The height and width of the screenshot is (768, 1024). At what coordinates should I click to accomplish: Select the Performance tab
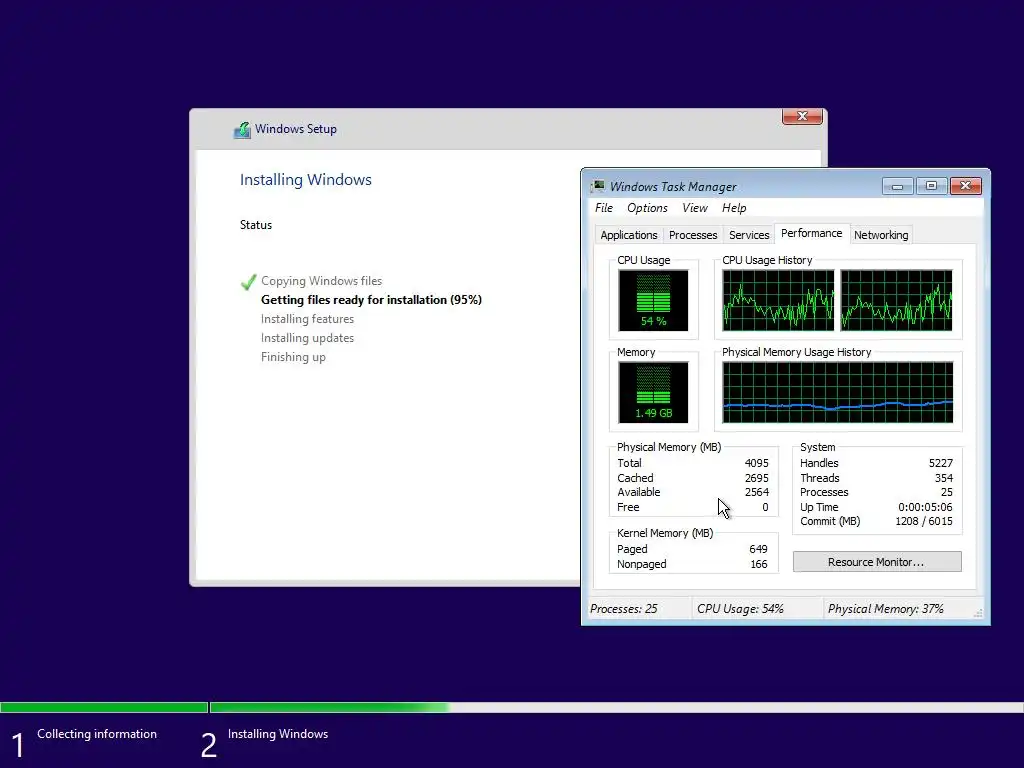tap(812, 233)
